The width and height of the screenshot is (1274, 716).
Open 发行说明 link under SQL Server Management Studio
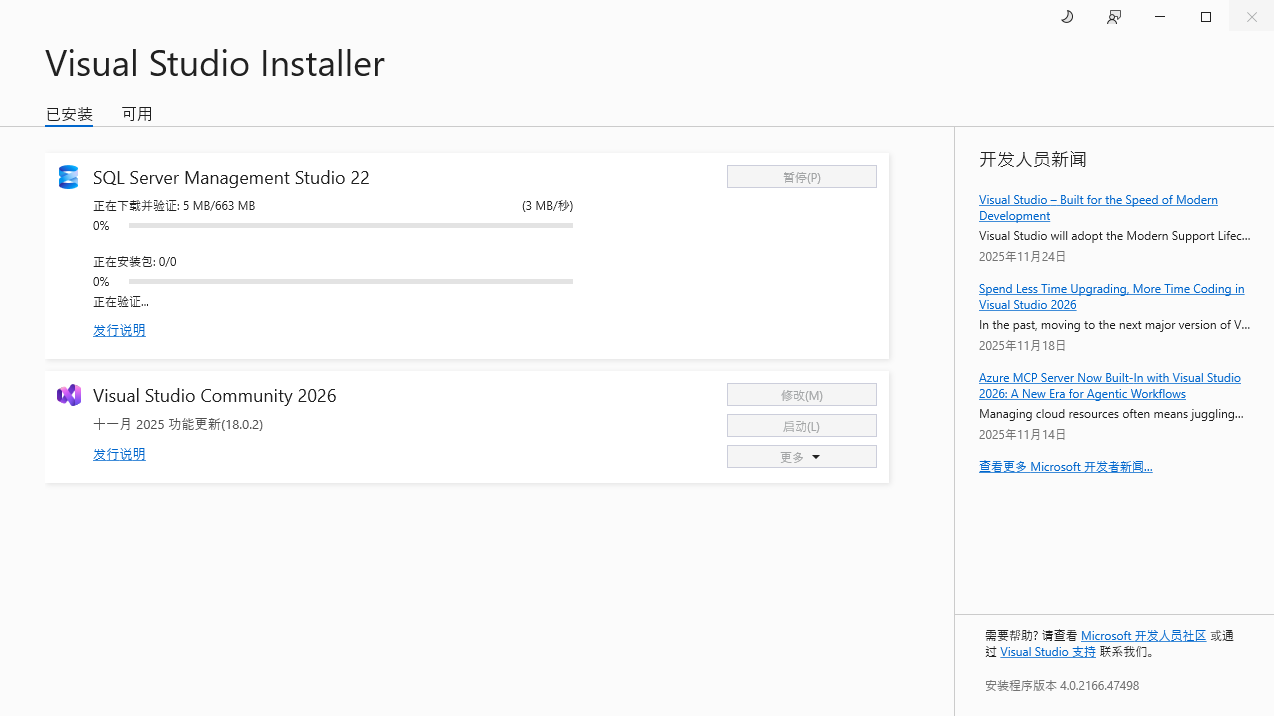click(x=119, y=330)
